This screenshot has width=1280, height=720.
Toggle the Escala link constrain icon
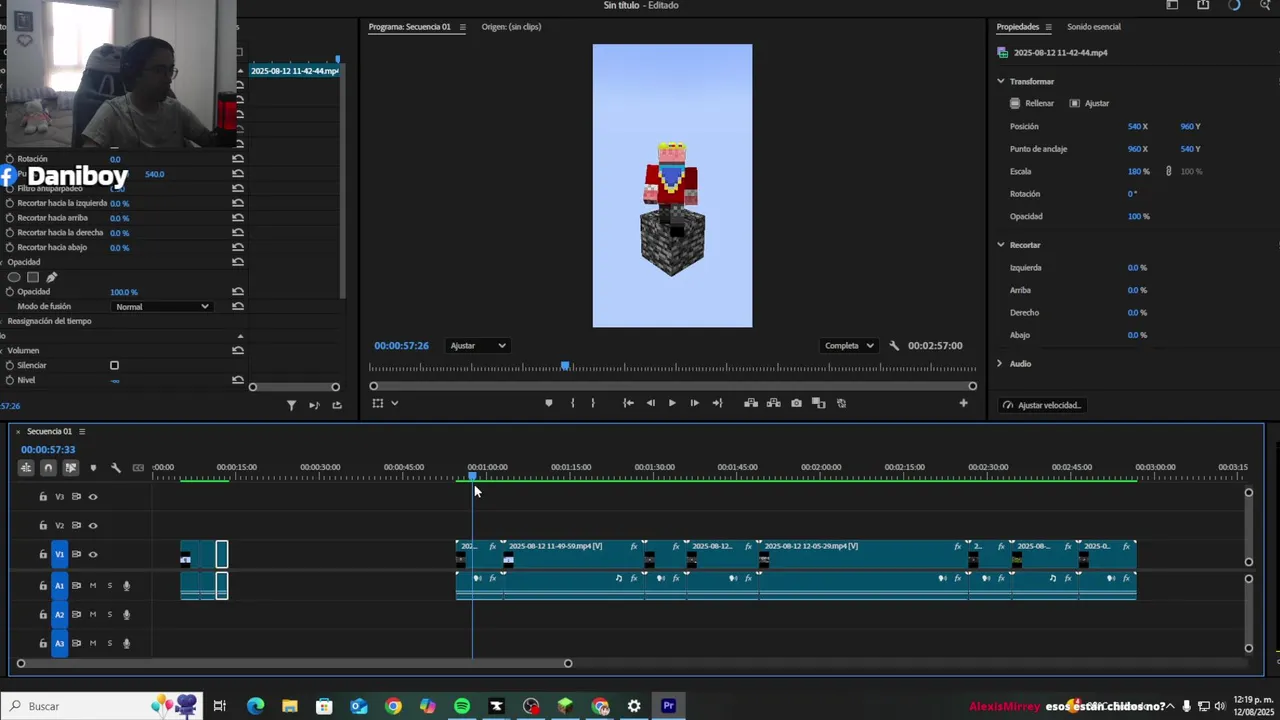[1168, 172]
